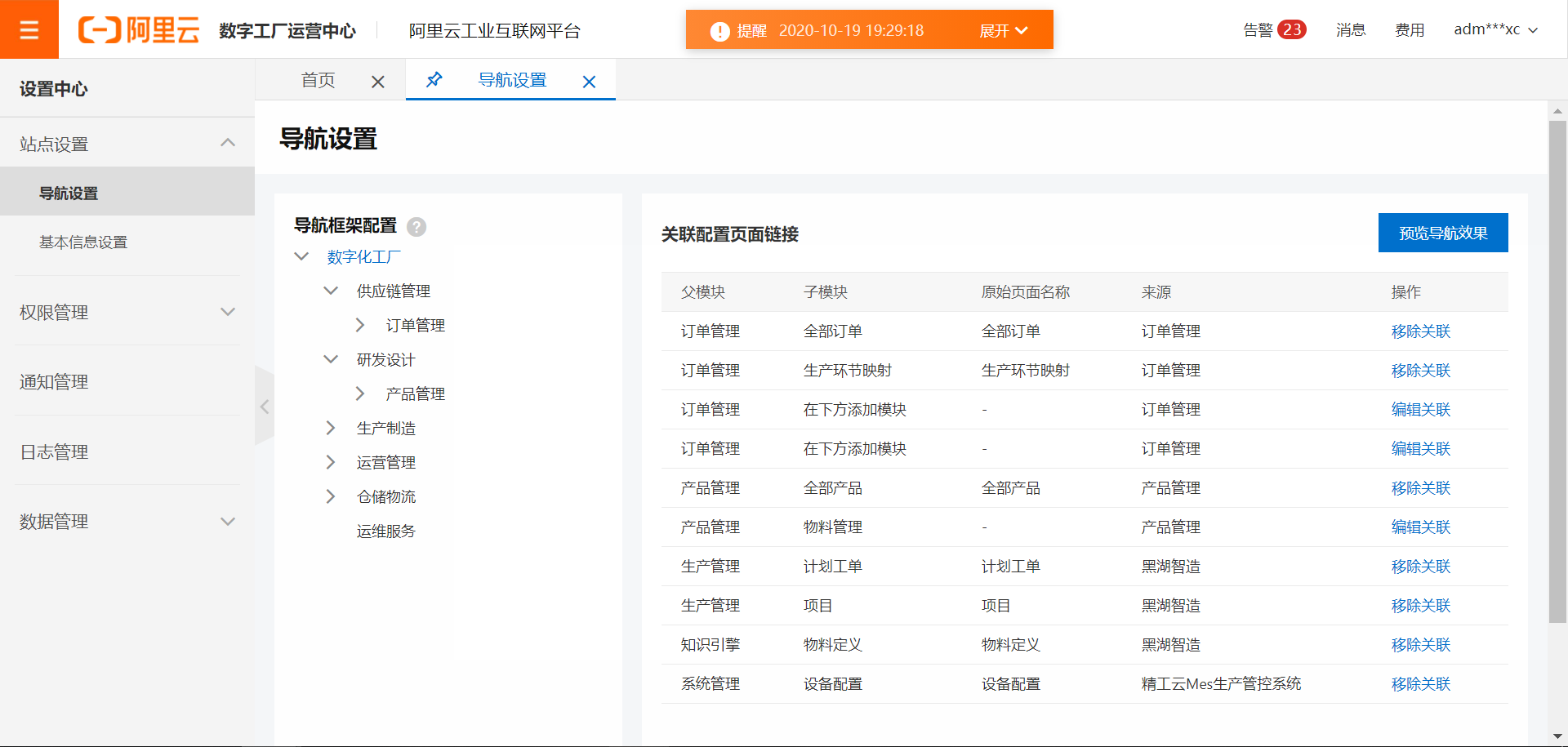Click 移除关联 for the 生产环节映射 row

1421,370
